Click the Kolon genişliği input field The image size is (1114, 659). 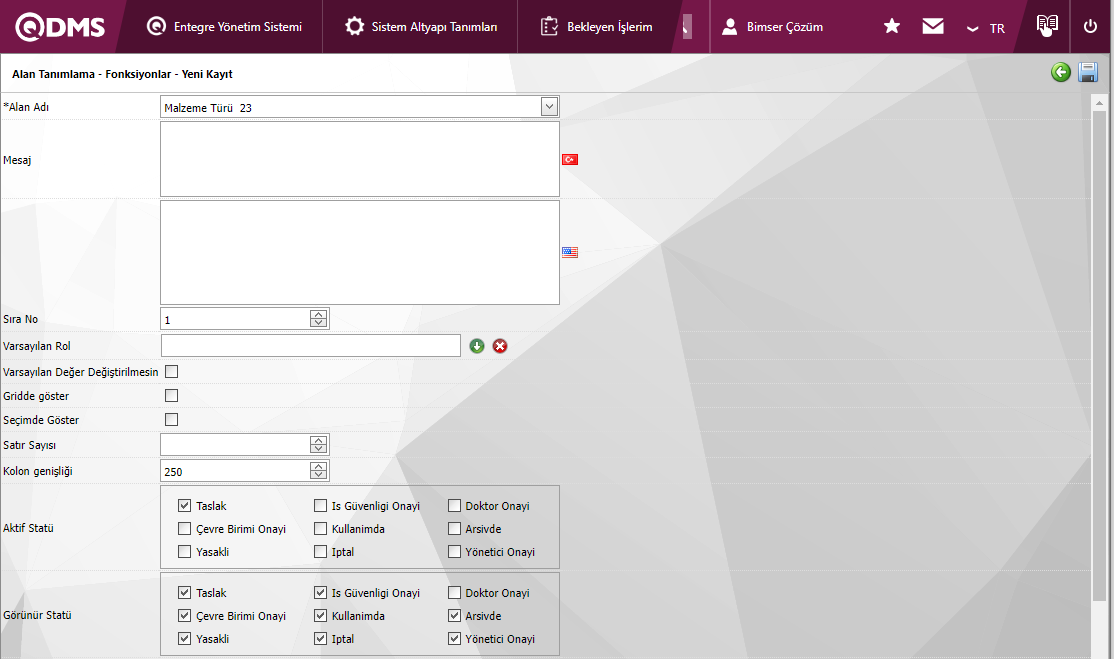coord(235,471)
